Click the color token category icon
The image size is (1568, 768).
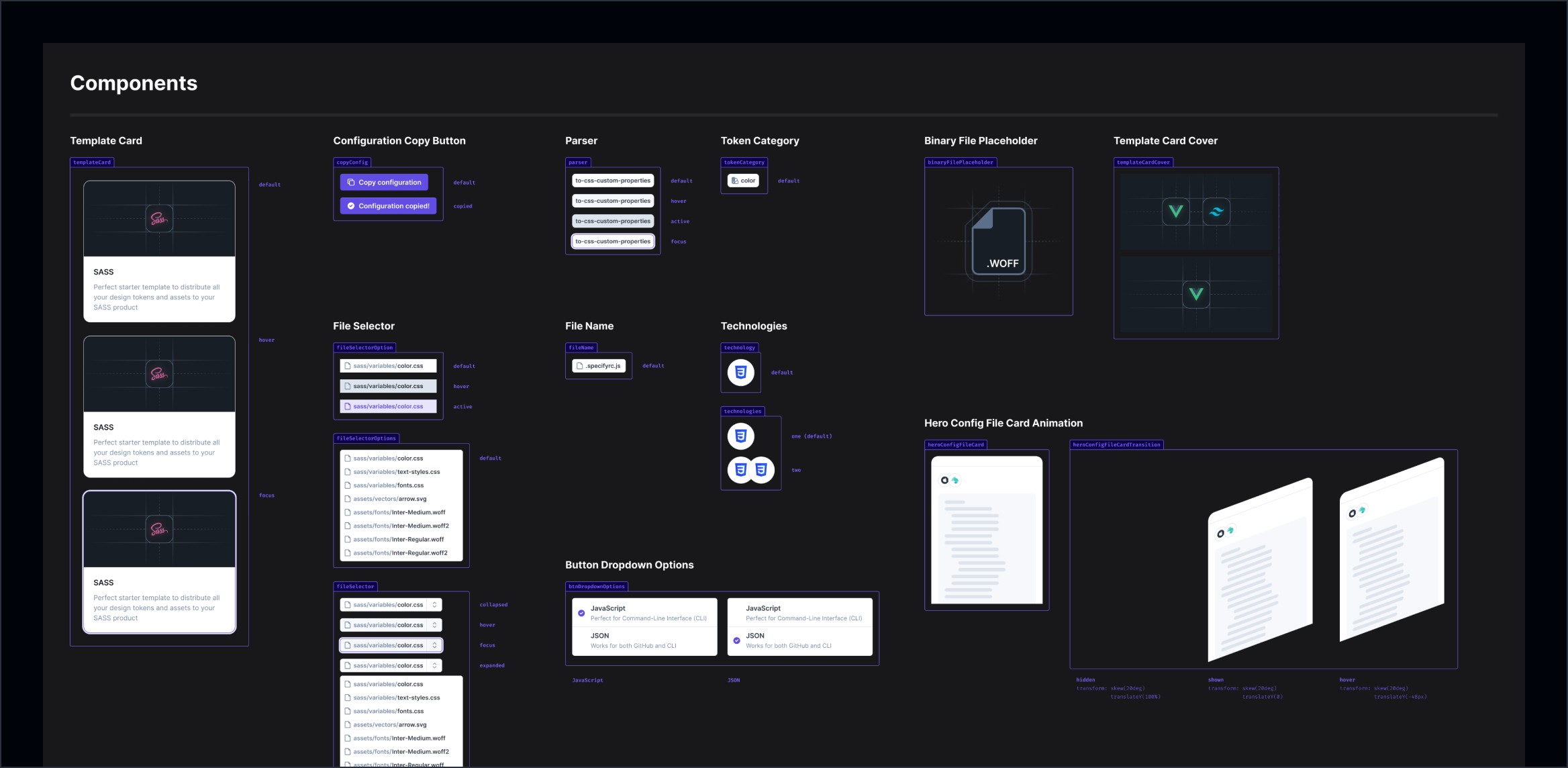(x=735, y=181)
